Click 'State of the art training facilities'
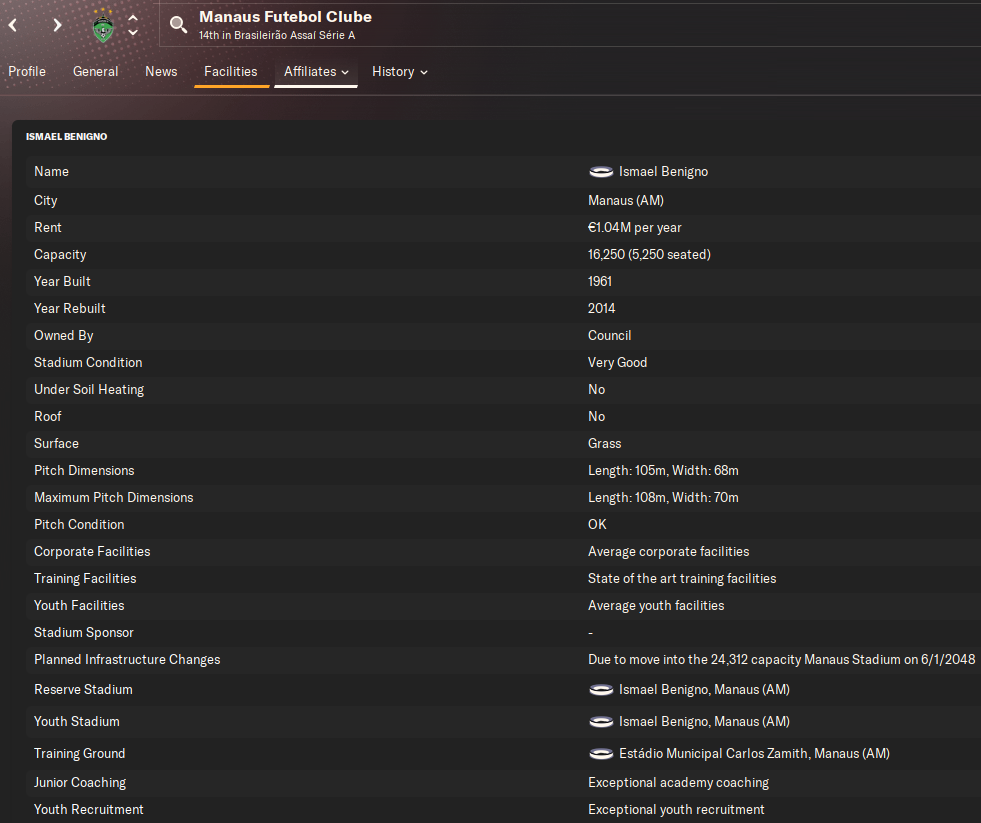The image size is (981, 823). tap(682, 578)
